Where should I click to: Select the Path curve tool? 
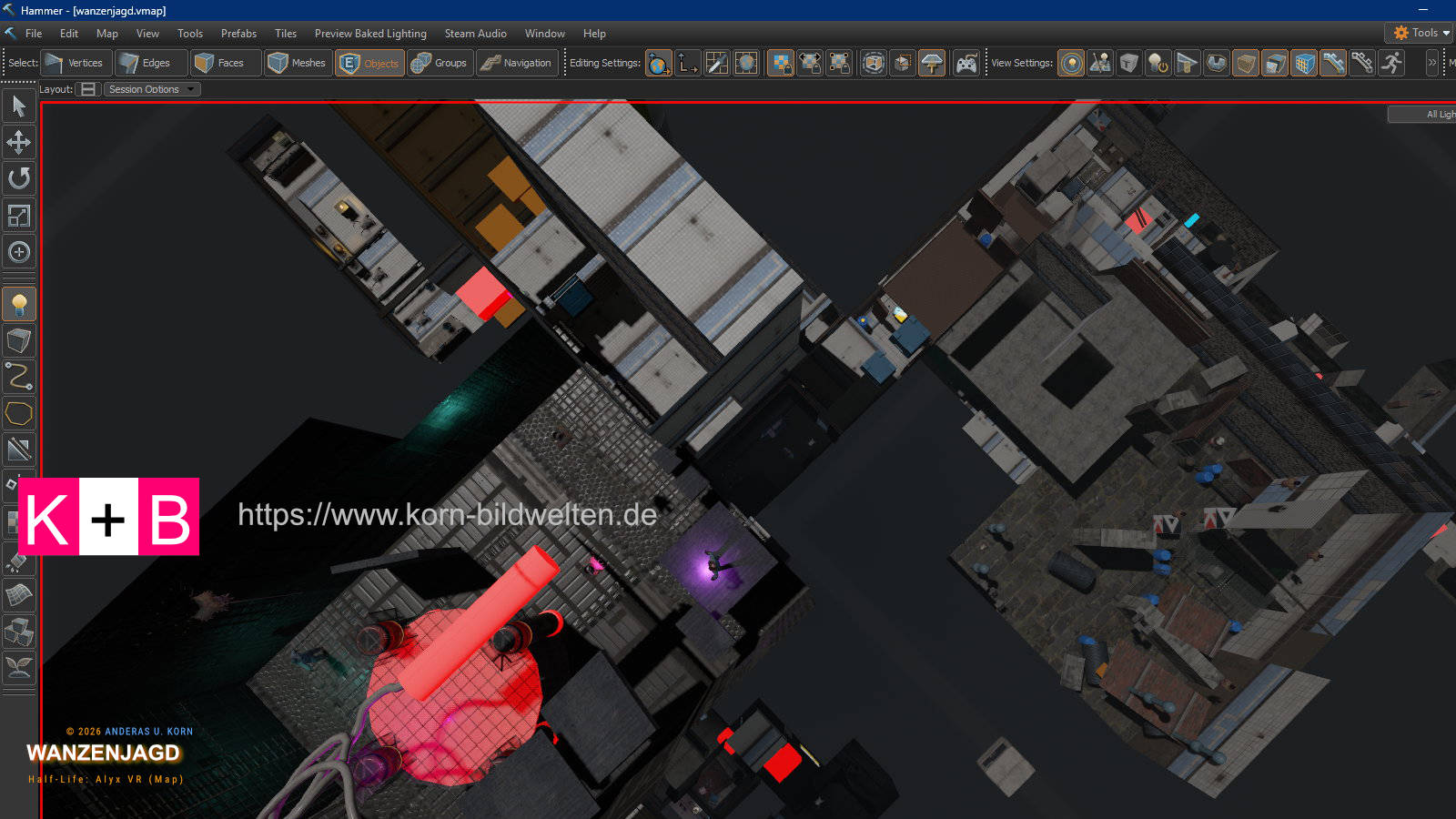pyautogui.click(x=19, y=377)
